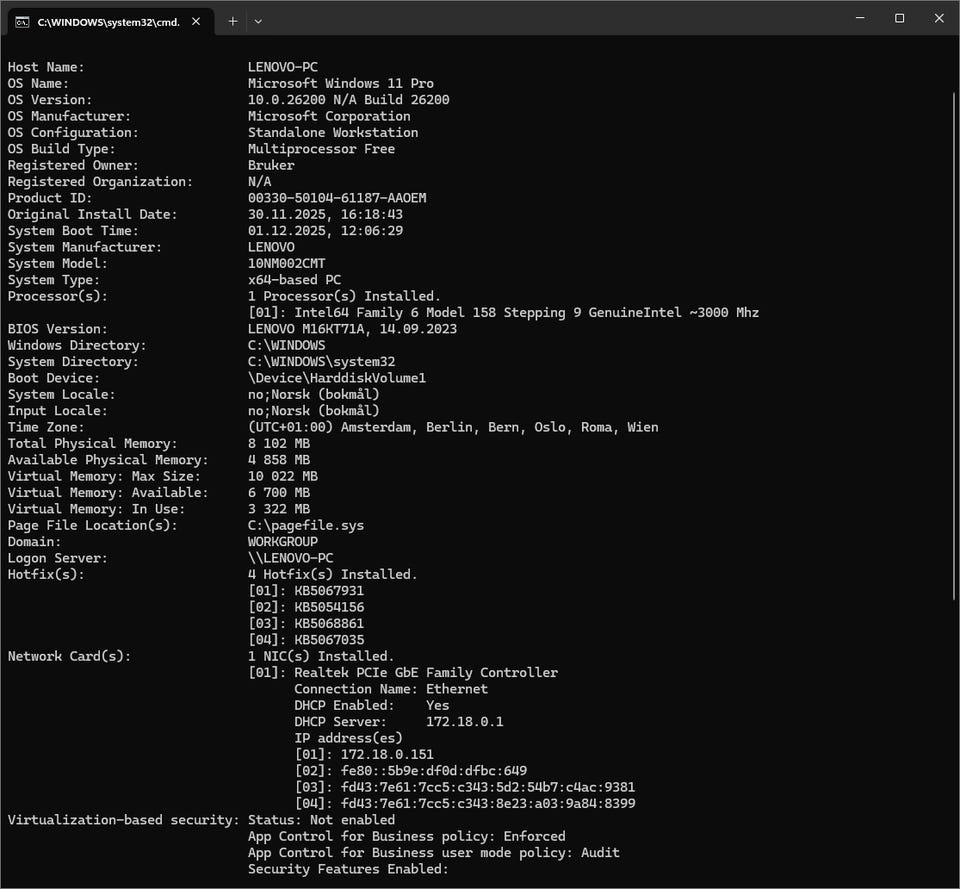This screenshot has width=960, height=889.
Task: Click virtual memory max size 10 022 MB
Action: coord(283,476)
